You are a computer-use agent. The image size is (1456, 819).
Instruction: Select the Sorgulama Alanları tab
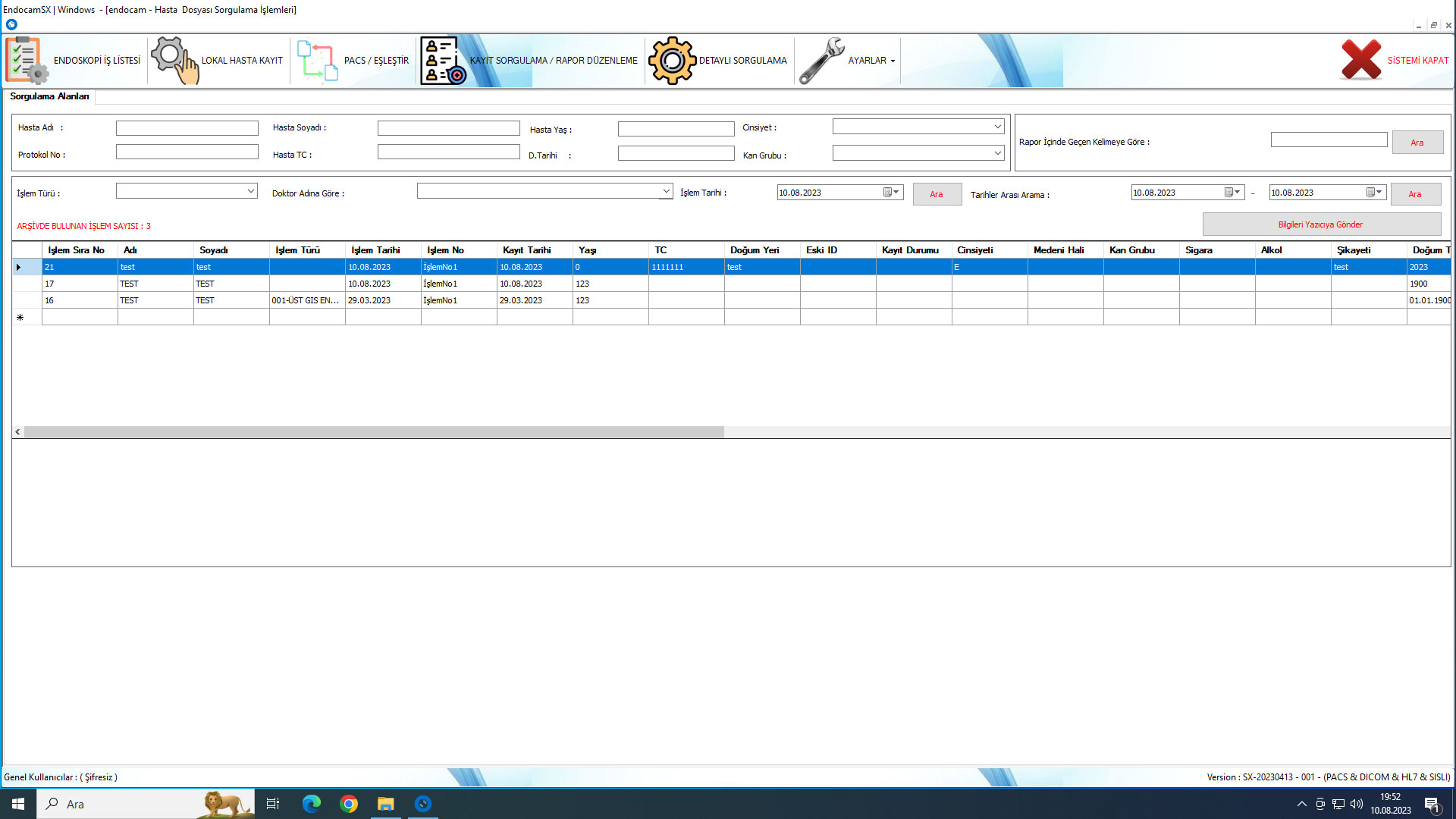pos(49,96)
